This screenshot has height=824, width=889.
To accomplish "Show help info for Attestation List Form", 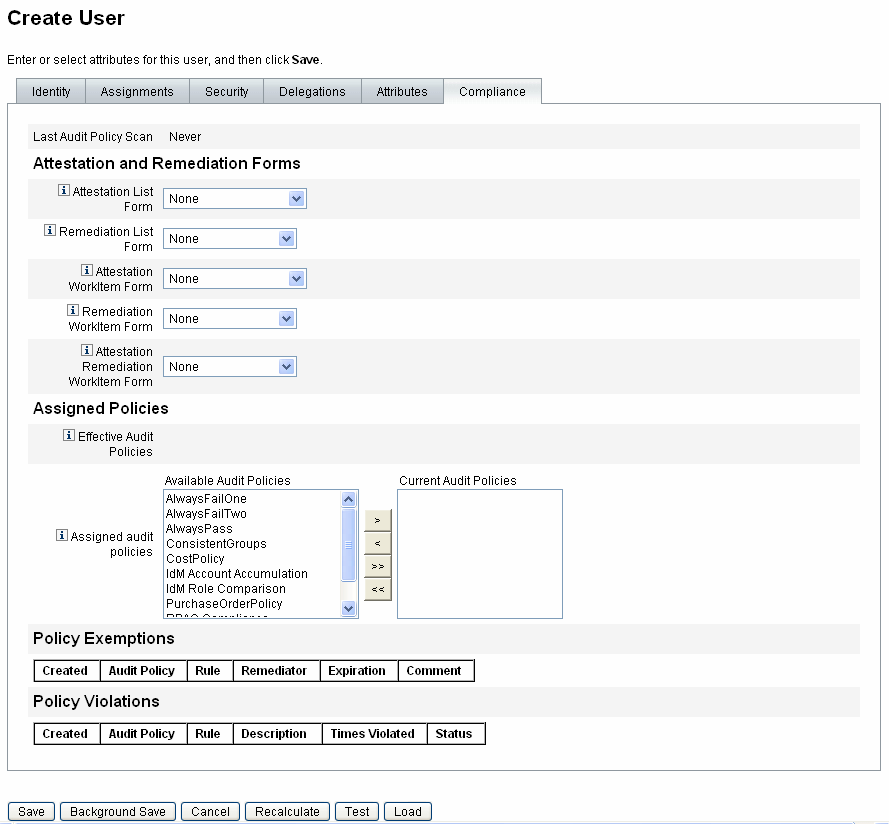I will coord(64,191).
